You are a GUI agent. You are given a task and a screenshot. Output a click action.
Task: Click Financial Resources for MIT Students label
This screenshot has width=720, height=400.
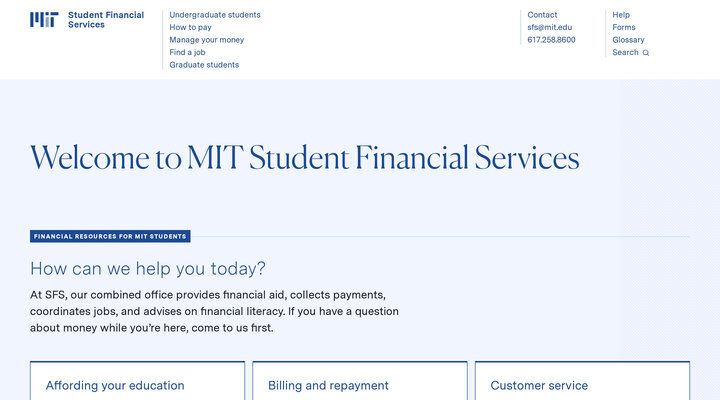click(x=110, y=237)
